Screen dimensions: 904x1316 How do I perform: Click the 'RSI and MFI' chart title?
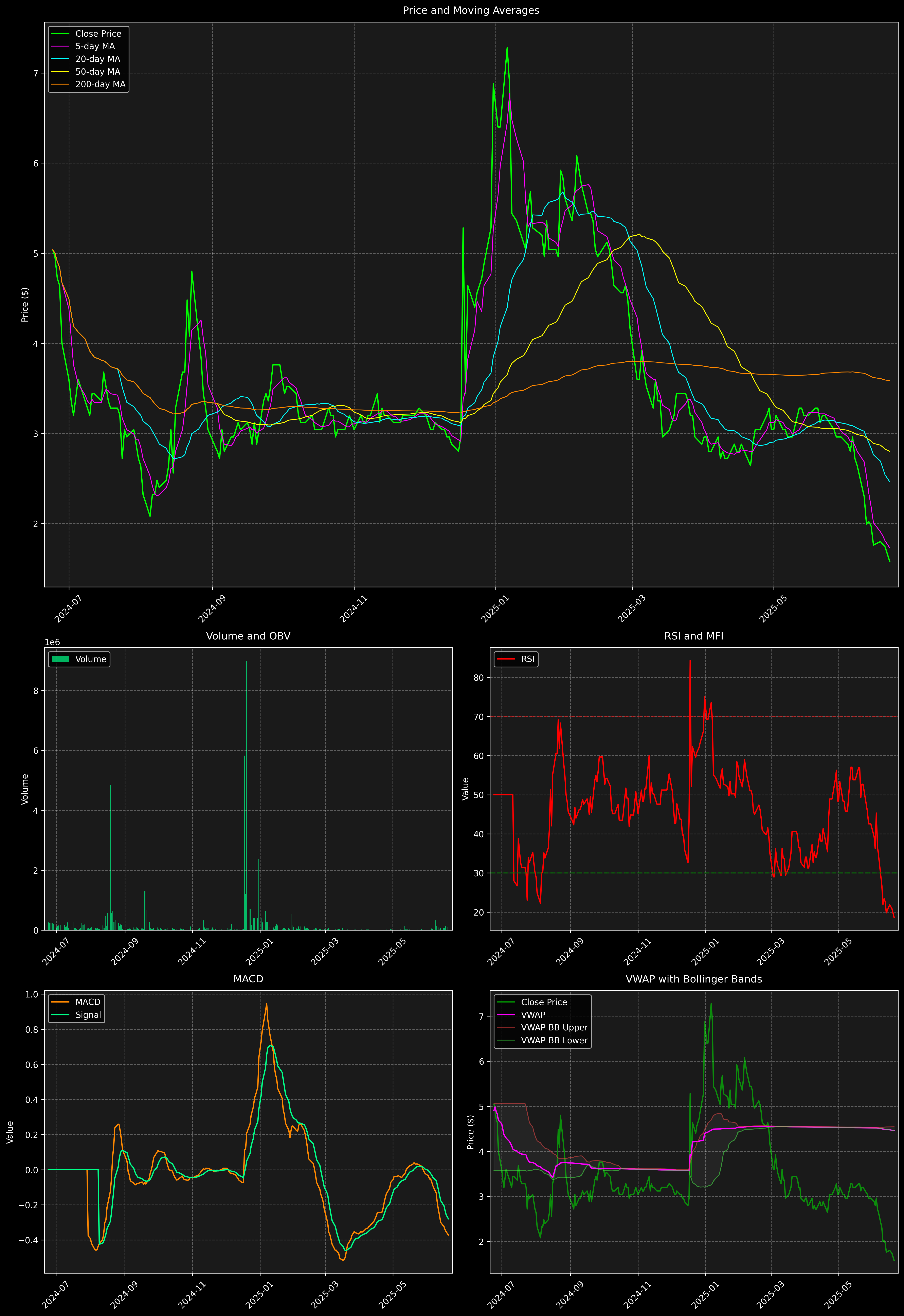point(694,636)
